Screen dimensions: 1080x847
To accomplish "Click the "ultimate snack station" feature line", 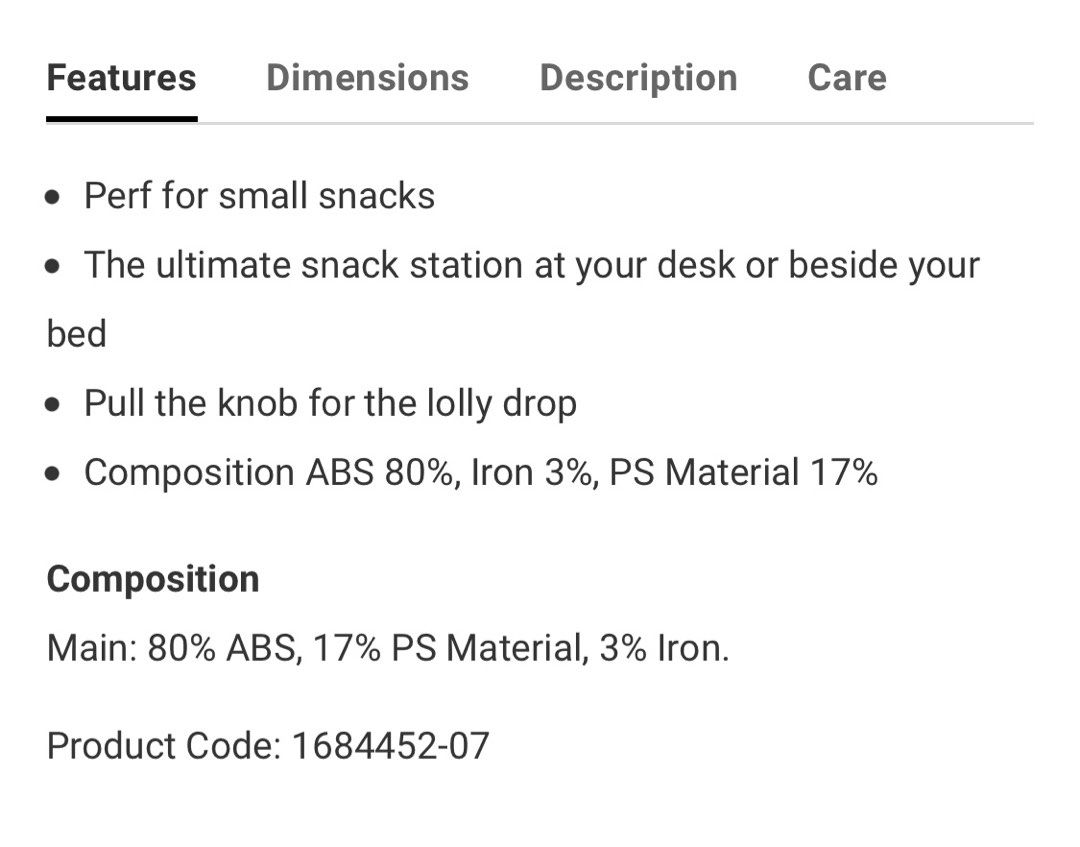I will [x=531, y=265].
